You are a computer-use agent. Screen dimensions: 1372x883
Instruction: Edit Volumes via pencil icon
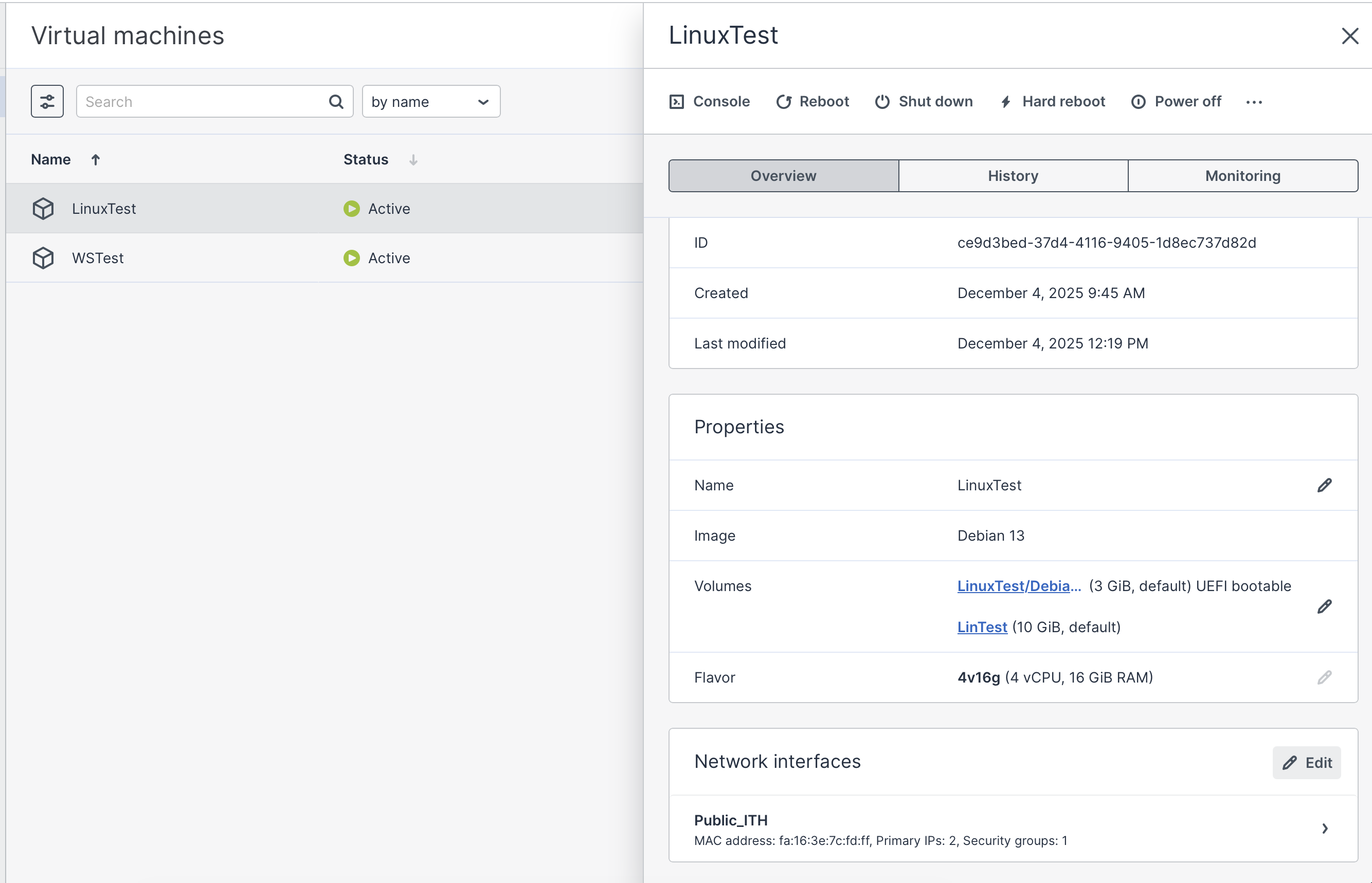[1324, 606]
